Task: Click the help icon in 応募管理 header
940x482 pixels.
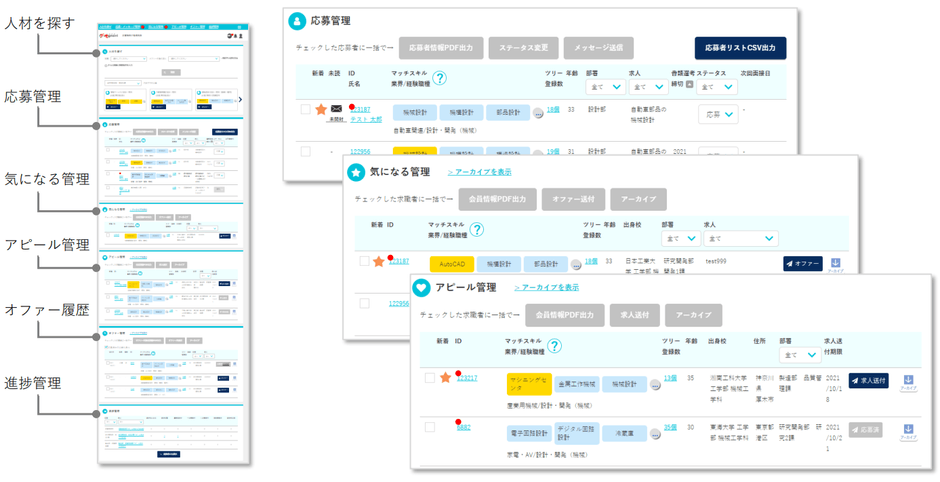Action: pyautogui.click(x=439, y=79)
